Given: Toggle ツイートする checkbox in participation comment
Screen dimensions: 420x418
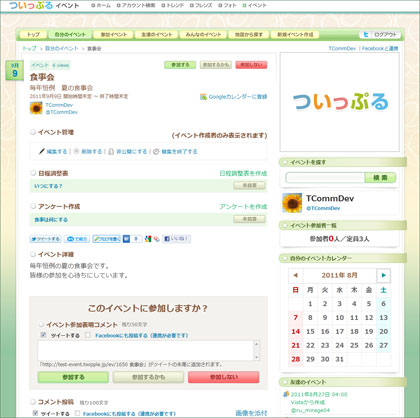Looking at the screenshot, I should point(43,335).
